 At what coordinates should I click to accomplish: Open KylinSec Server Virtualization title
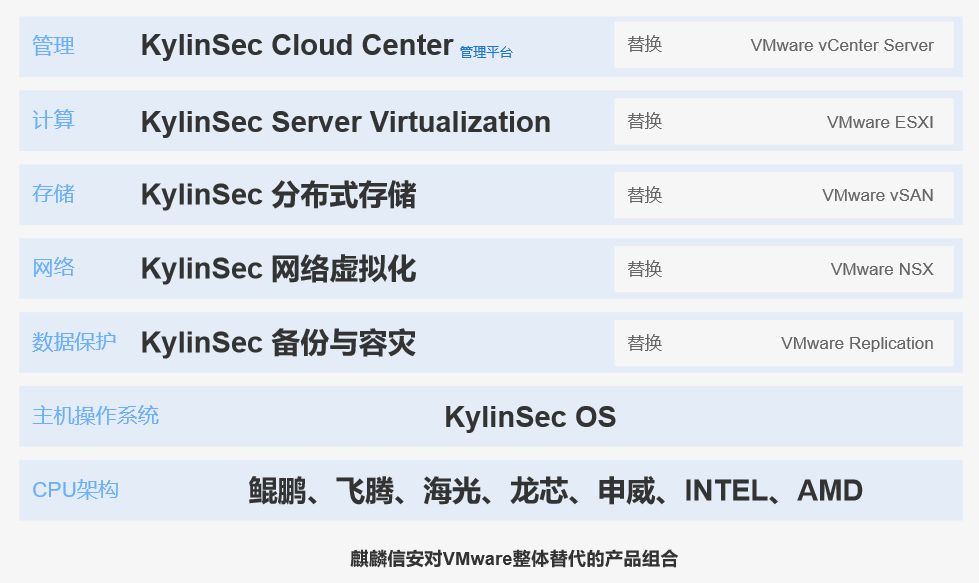point(345,122)
